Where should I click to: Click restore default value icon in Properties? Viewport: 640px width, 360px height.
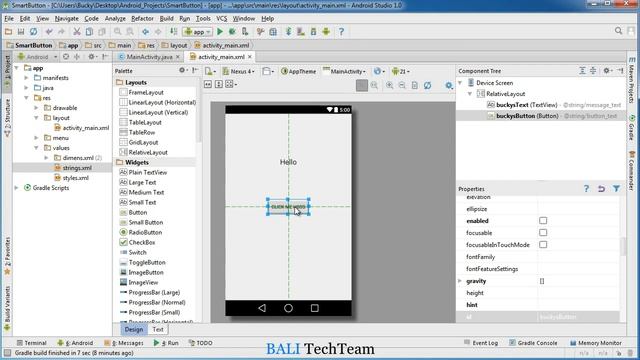[601, 189]
